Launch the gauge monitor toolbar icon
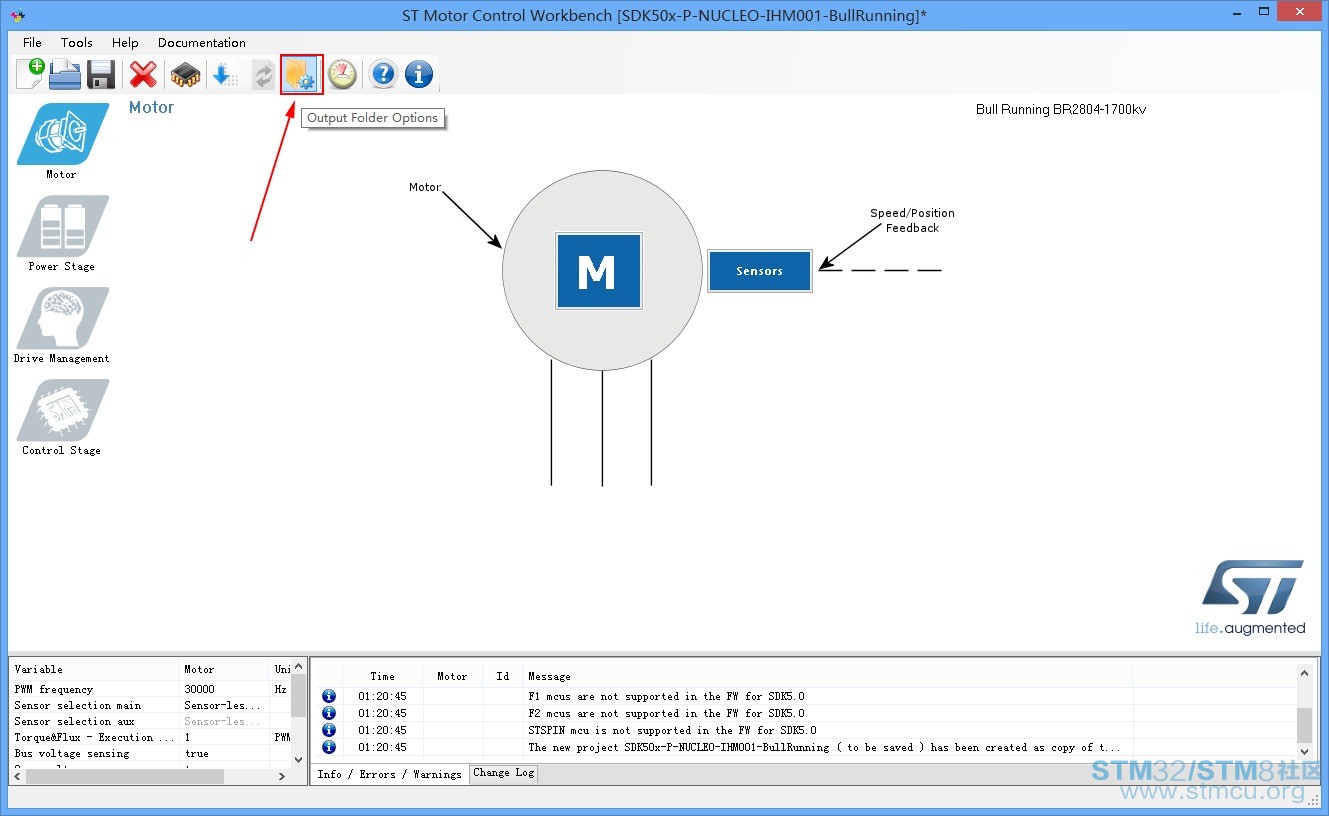 coord(342,74)
